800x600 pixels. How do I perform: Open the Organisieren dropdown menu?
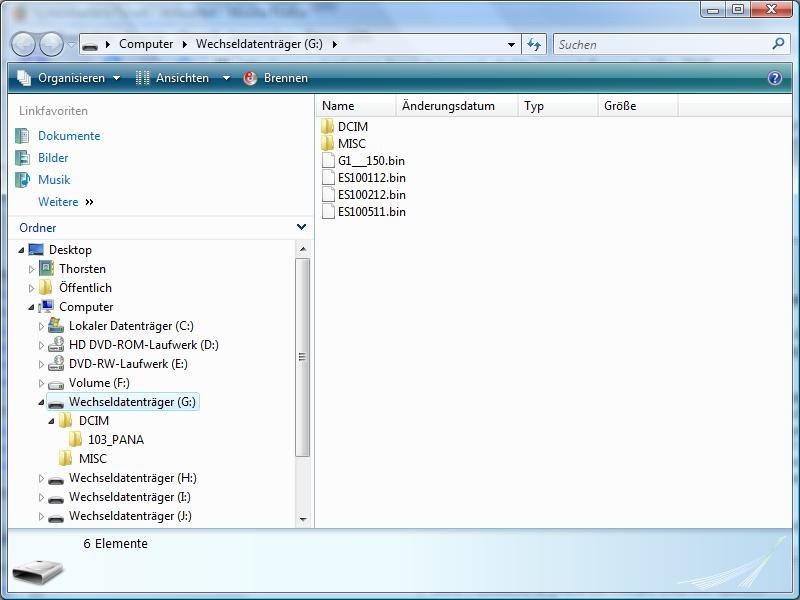70,78
